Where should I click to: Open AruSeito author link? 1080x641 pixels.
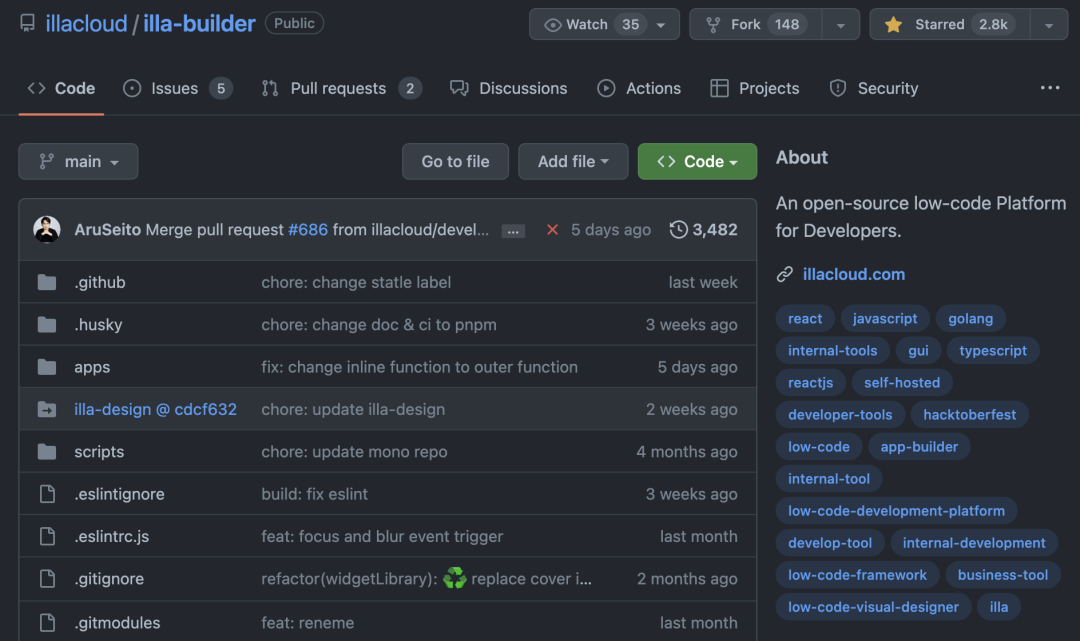(107, 229)
